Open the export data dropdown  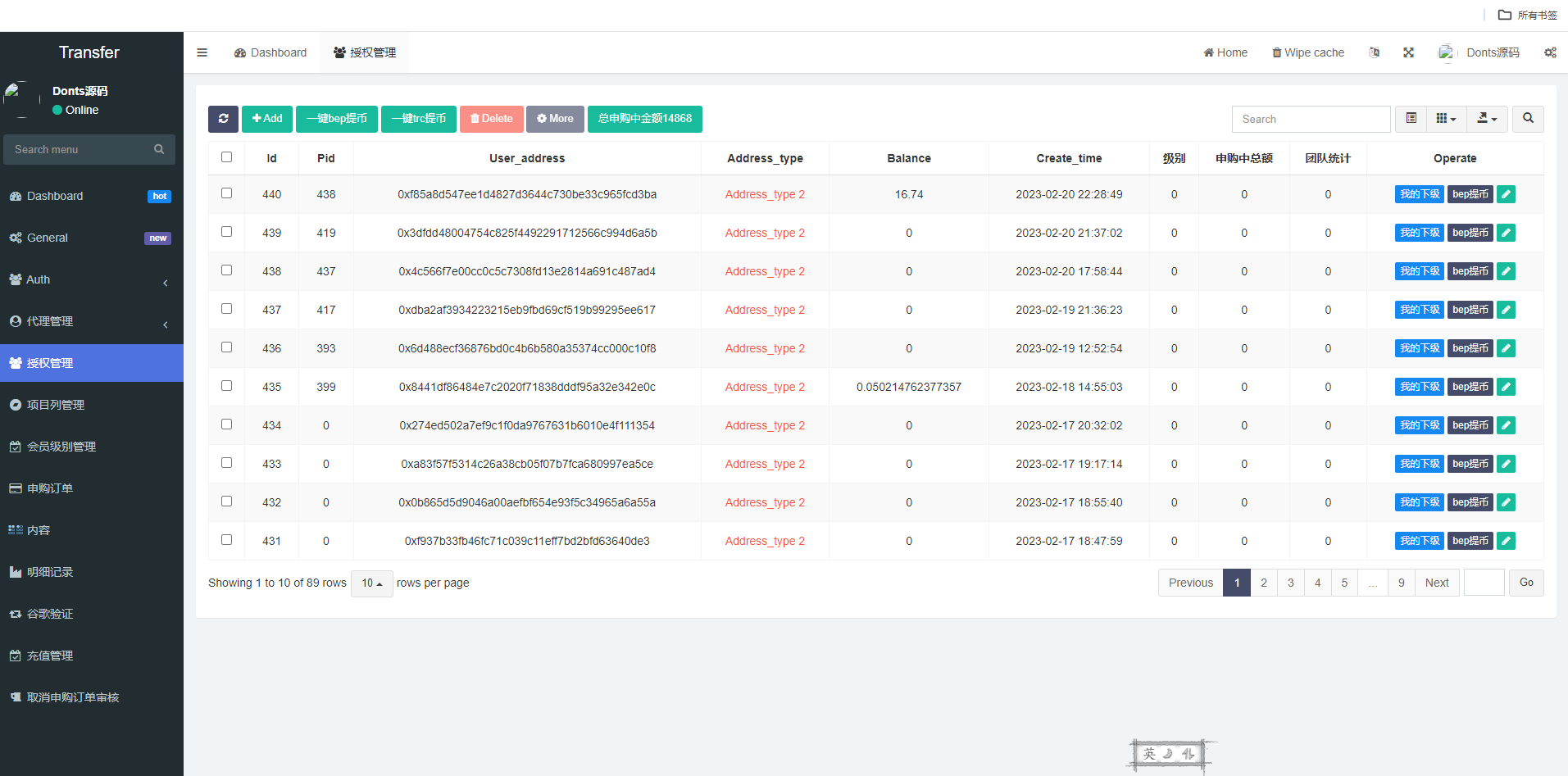pos(1487,119)
